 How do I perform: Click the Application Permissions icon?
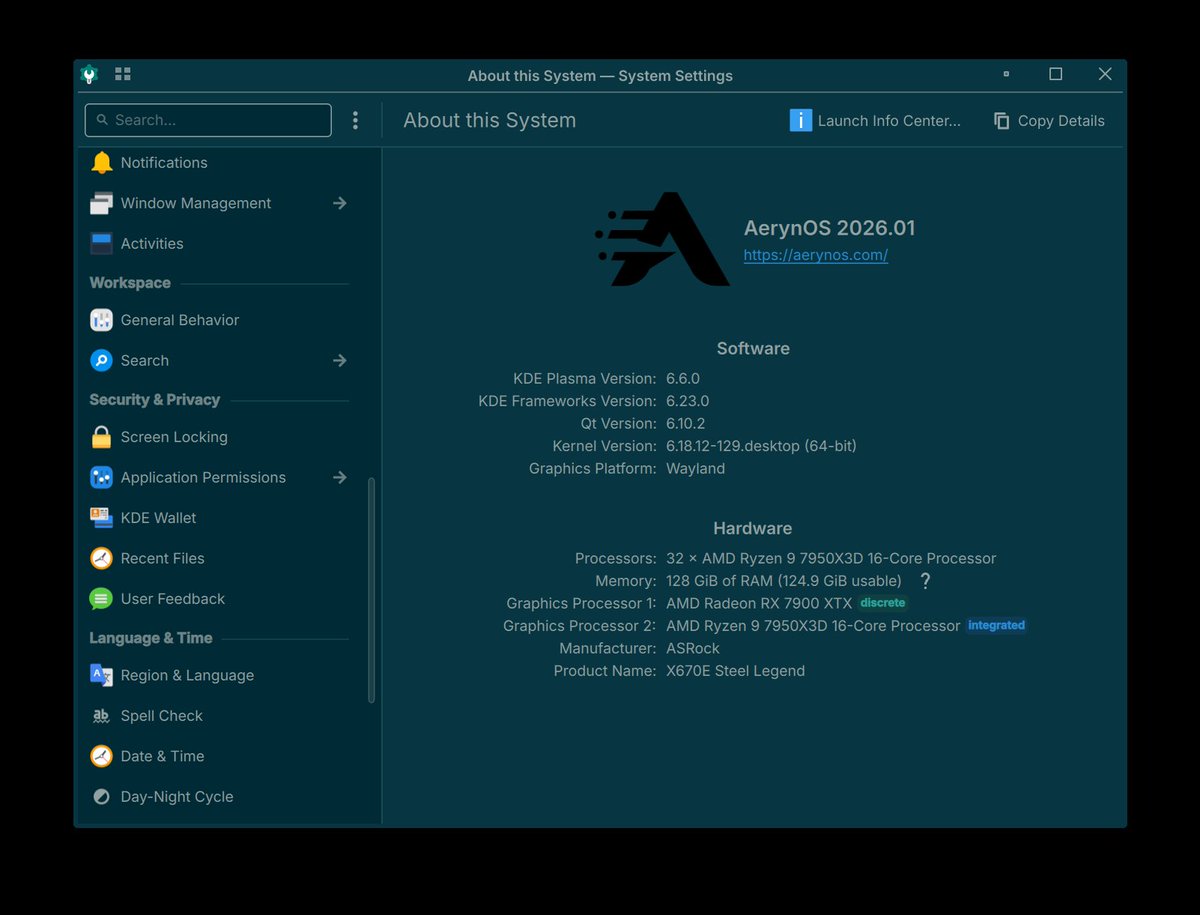[101, 477]
